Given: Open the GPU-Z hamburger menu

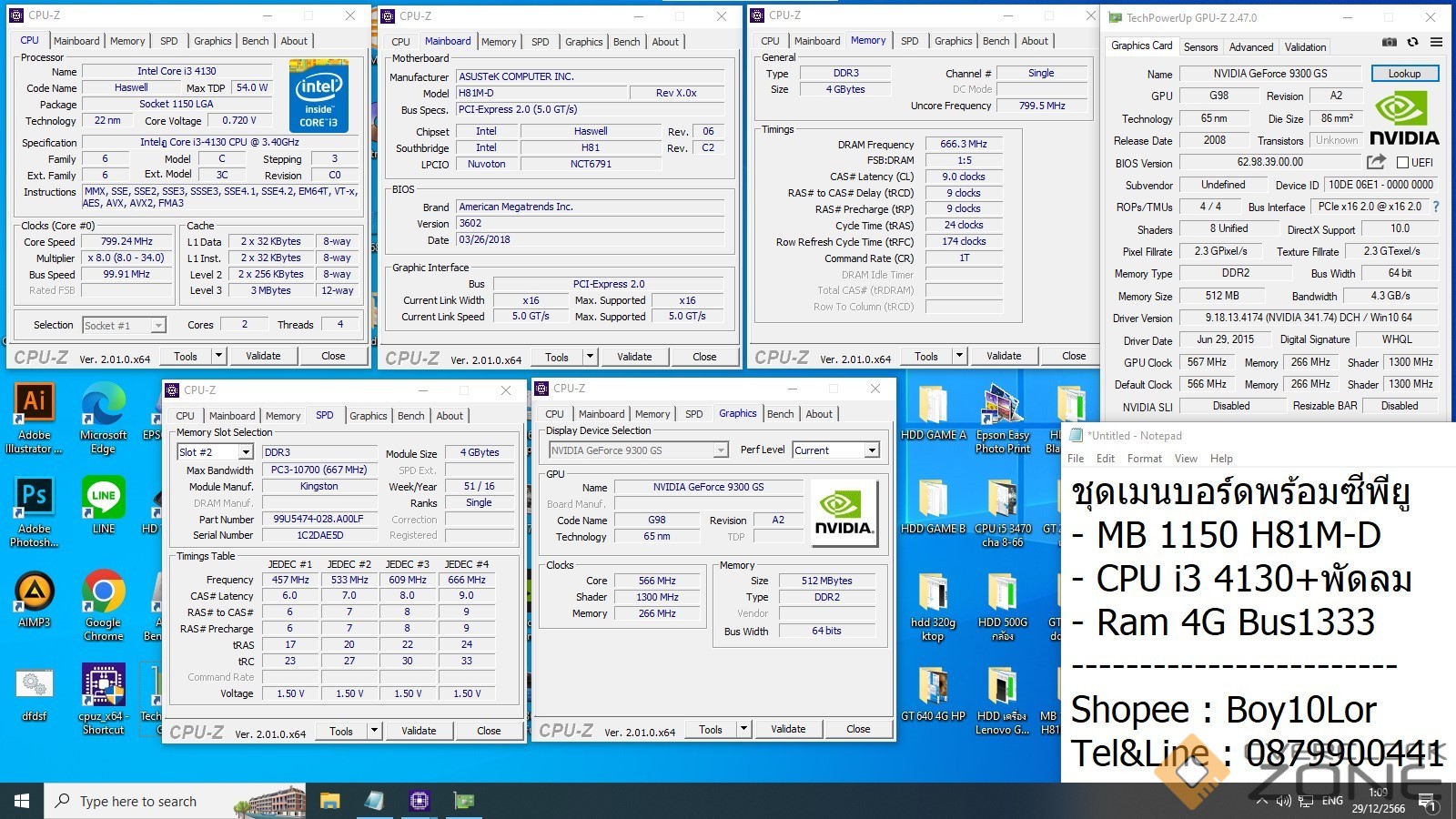Looking at the screenshot, I should click(1436, 42).
